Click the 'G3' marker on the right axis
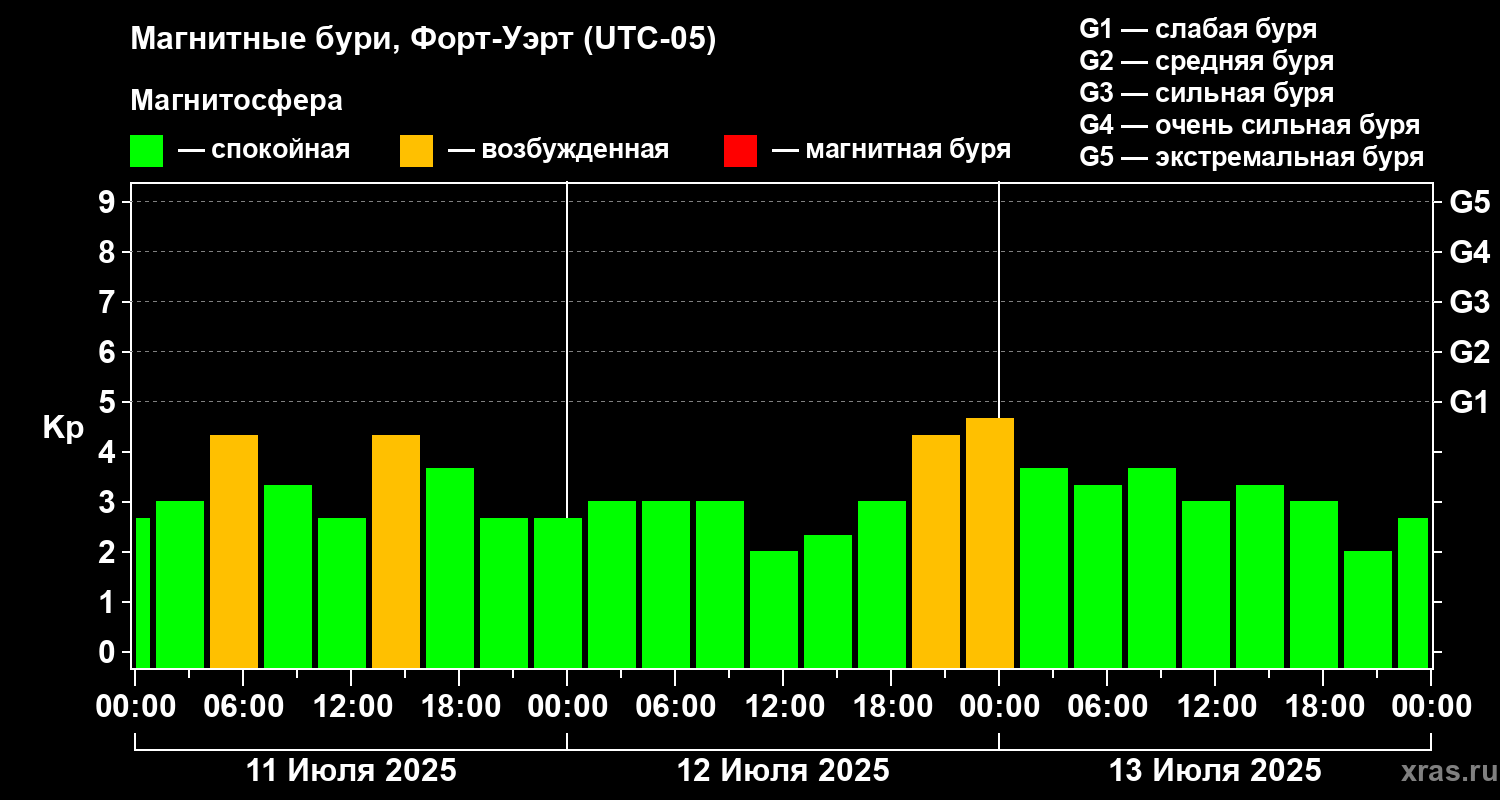This screenshot has height=800, width=1500. click(x=1469, y=302)
